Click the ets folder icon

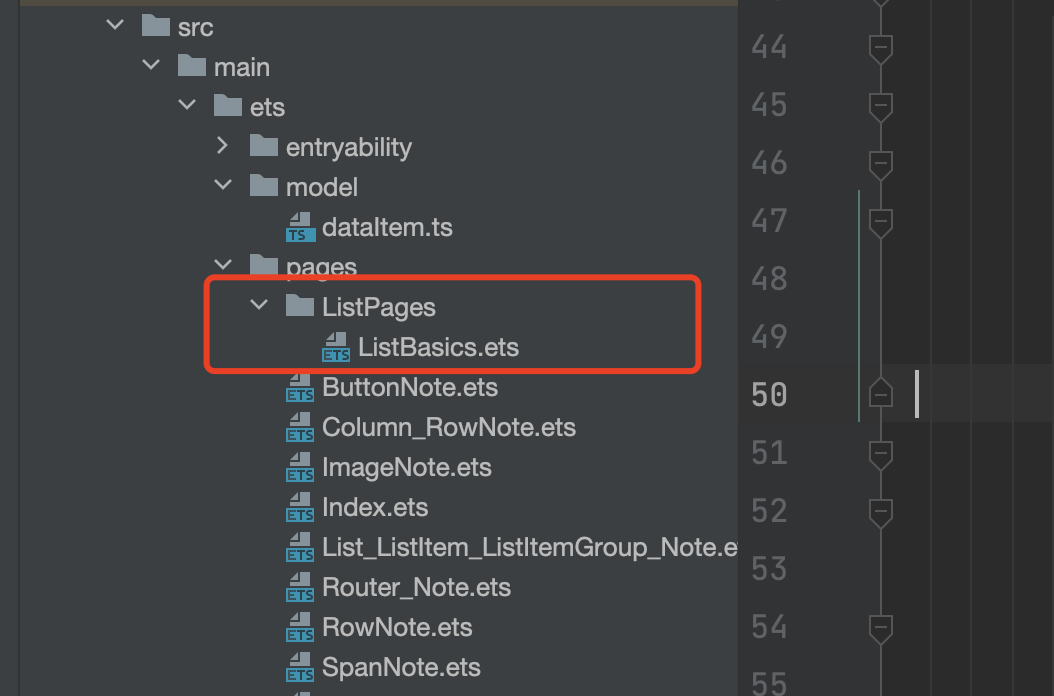tap(228, 106)
